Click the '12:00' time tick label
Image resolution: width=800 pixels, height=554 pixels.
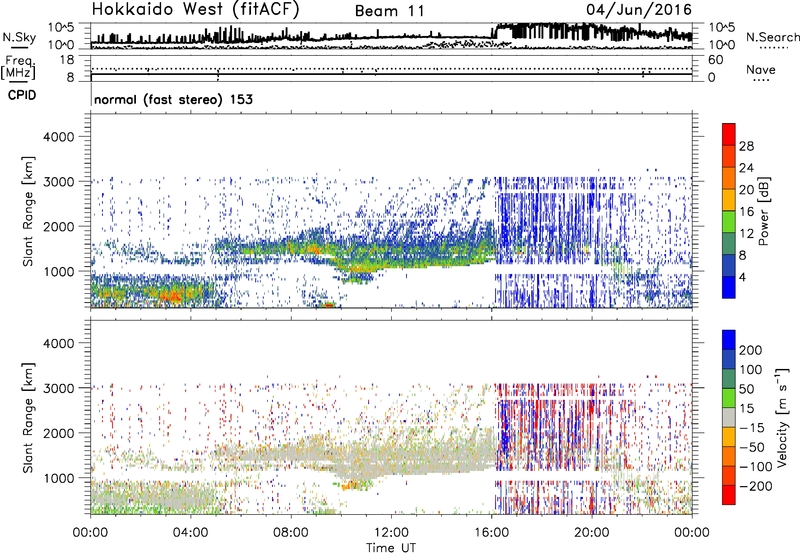coord(391,533)
